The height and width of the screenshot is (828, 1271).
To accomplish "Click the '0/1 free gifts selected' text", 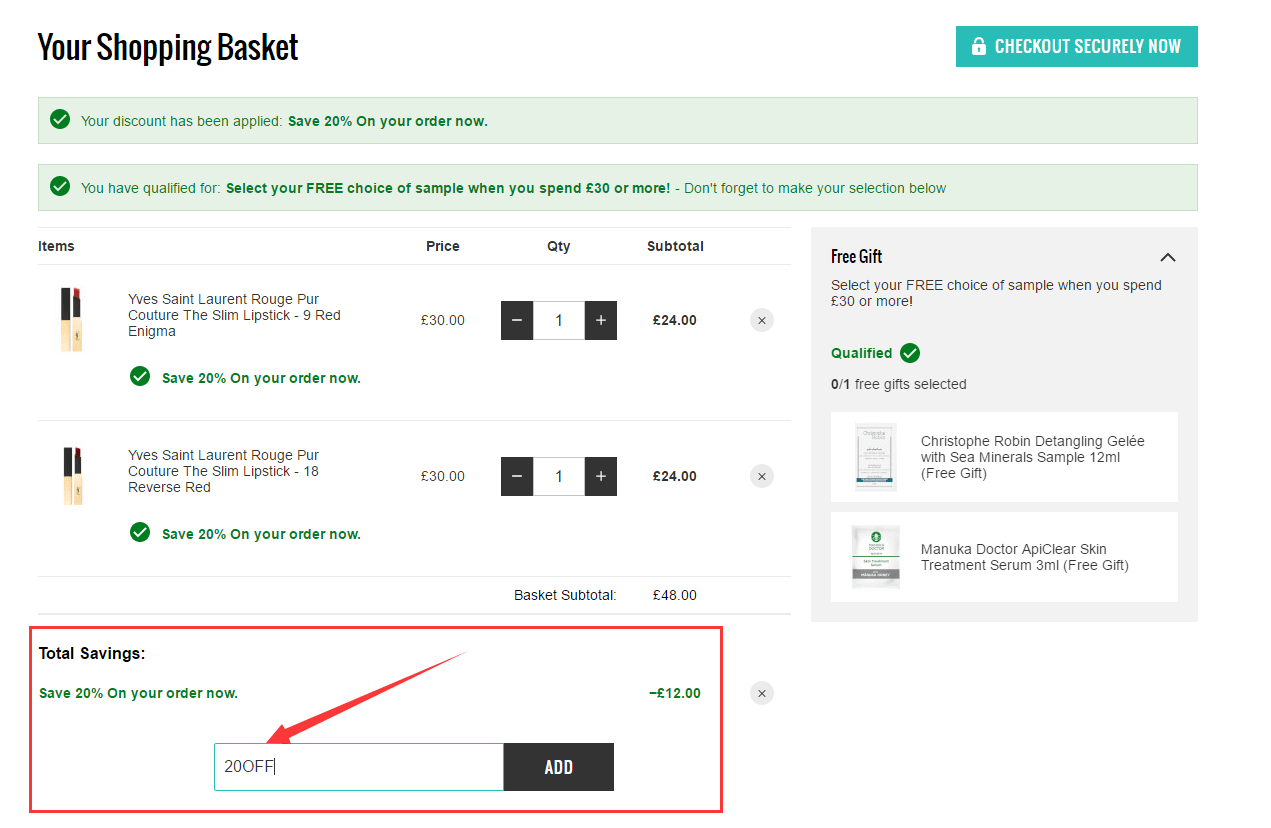I will pyautogui.click(x=899, y=384).
